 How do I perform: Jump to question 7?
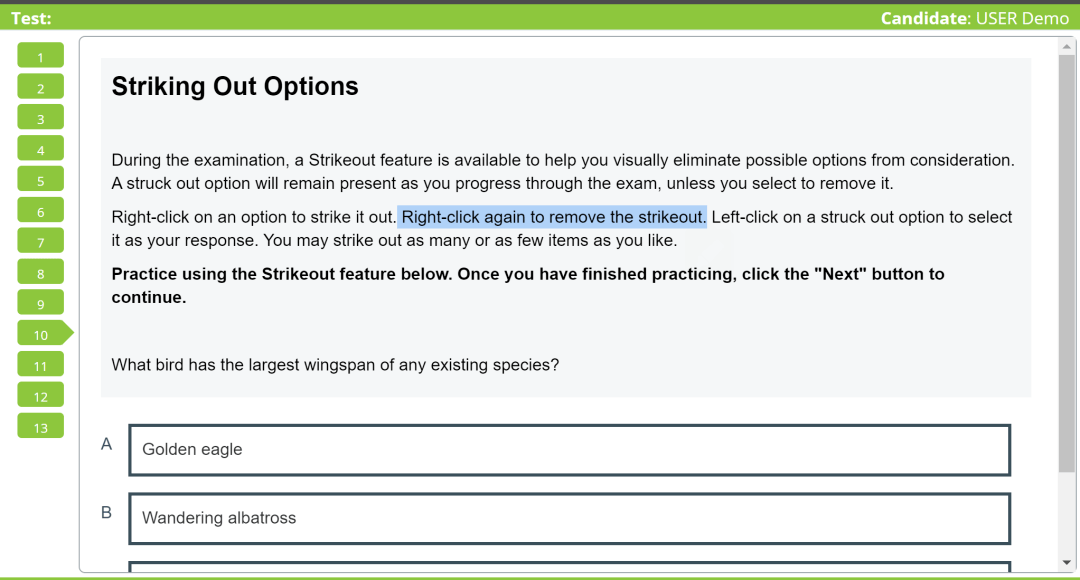click(41, 241)
